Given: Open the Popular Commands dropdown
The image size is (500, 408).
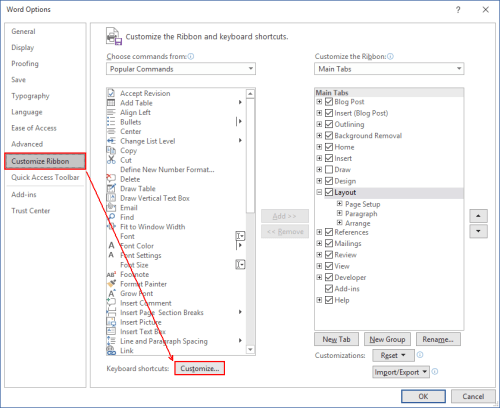Looking at the screenshot, I should 181,69.
